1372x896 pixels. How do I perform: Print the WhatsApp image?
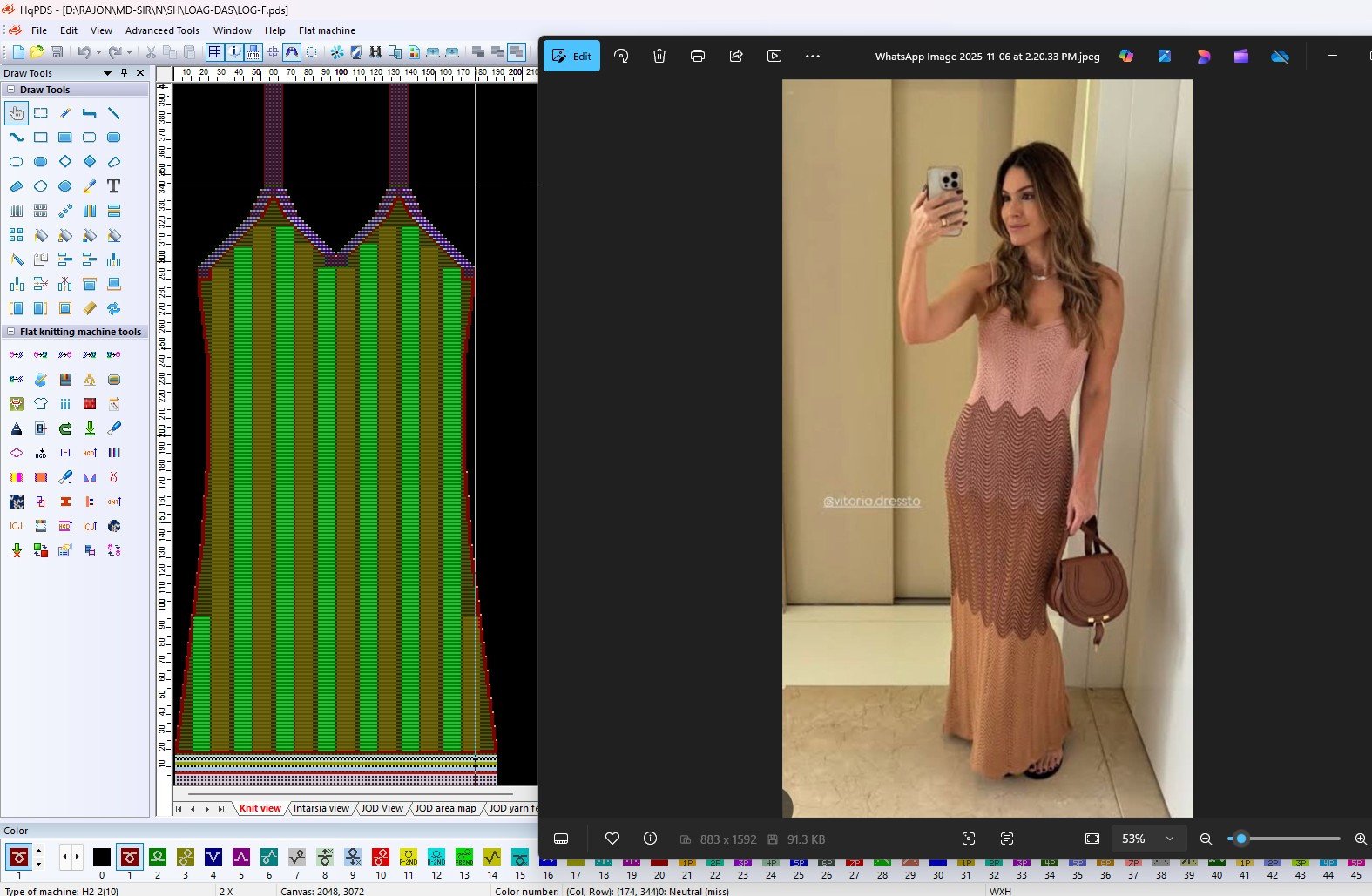[x=698, y=56]
